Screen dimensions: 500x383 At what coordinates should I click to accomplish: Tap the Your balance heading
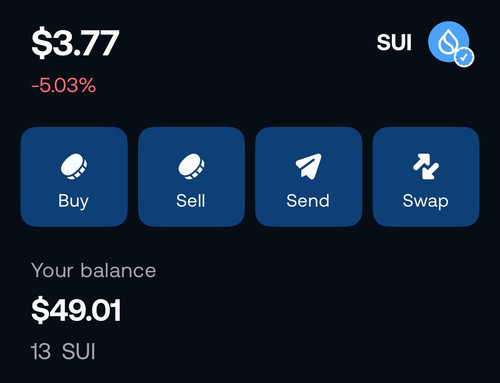tap(94, 270)
